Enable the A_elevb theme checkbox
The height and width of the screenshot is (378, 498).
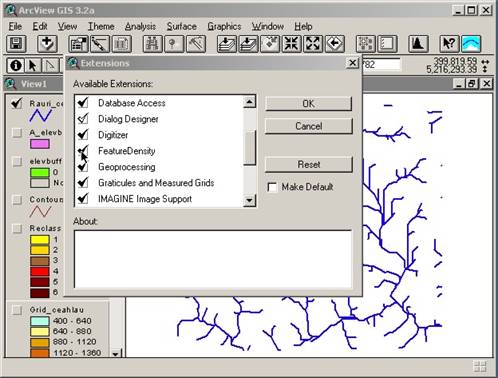coord(17,133)
